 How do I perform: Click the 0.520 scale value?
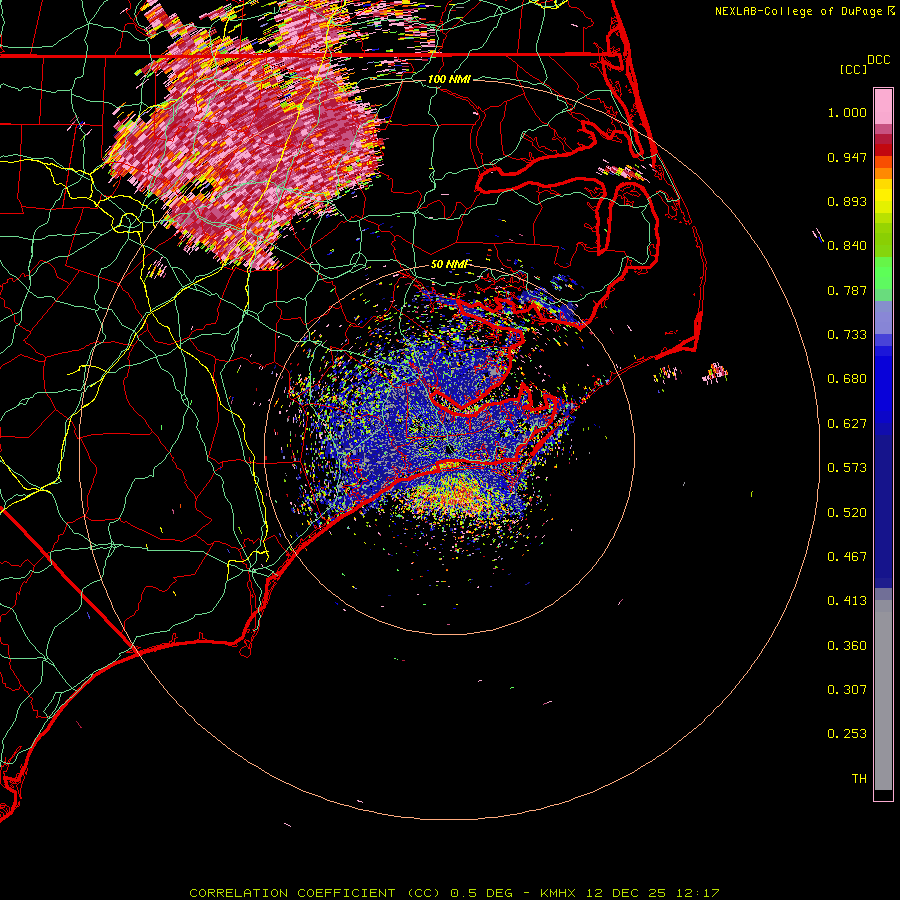click(x=847, y=513)
